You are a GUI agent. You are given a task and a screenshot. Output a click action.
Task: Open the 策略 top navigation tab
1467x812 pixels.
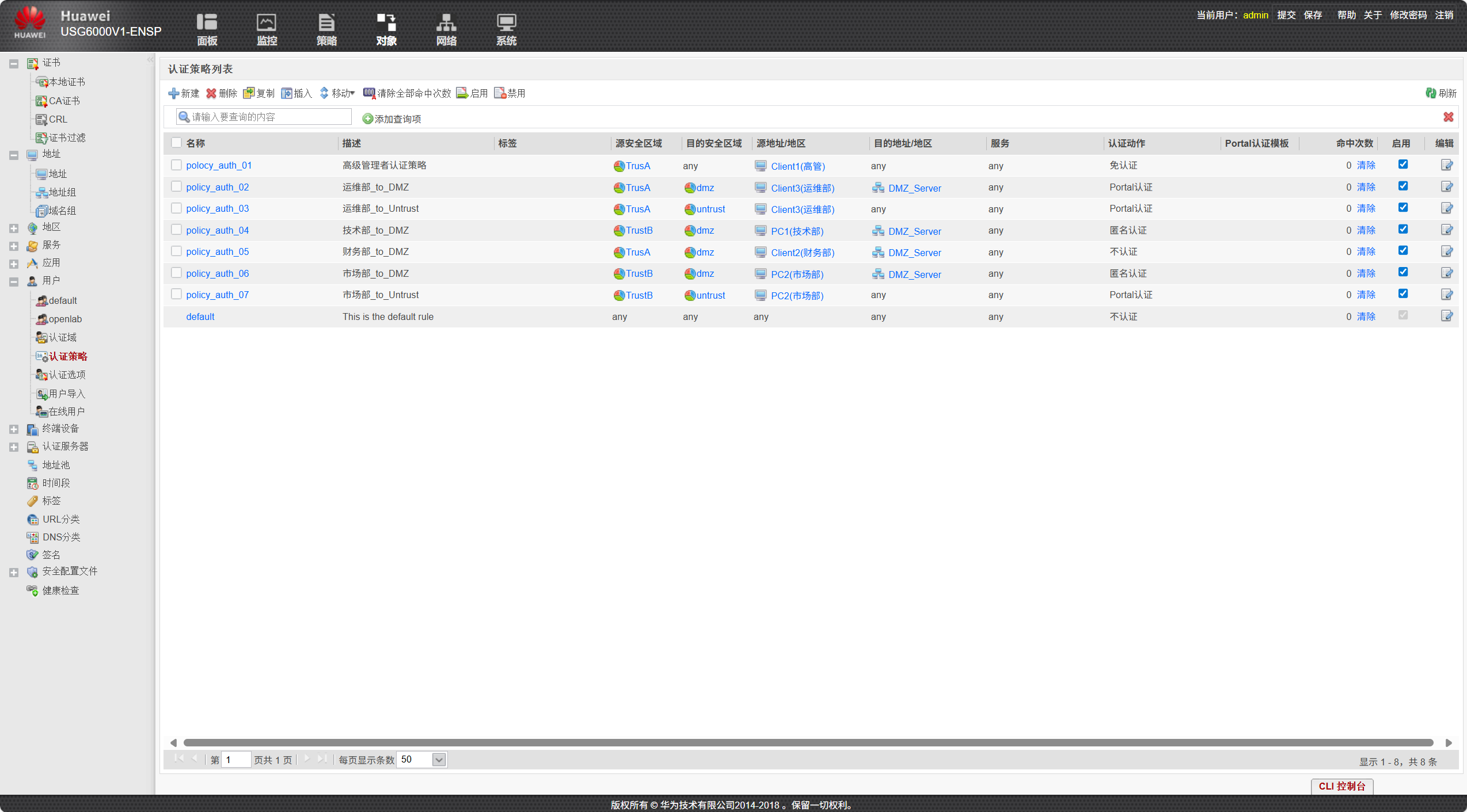[326, 29]
